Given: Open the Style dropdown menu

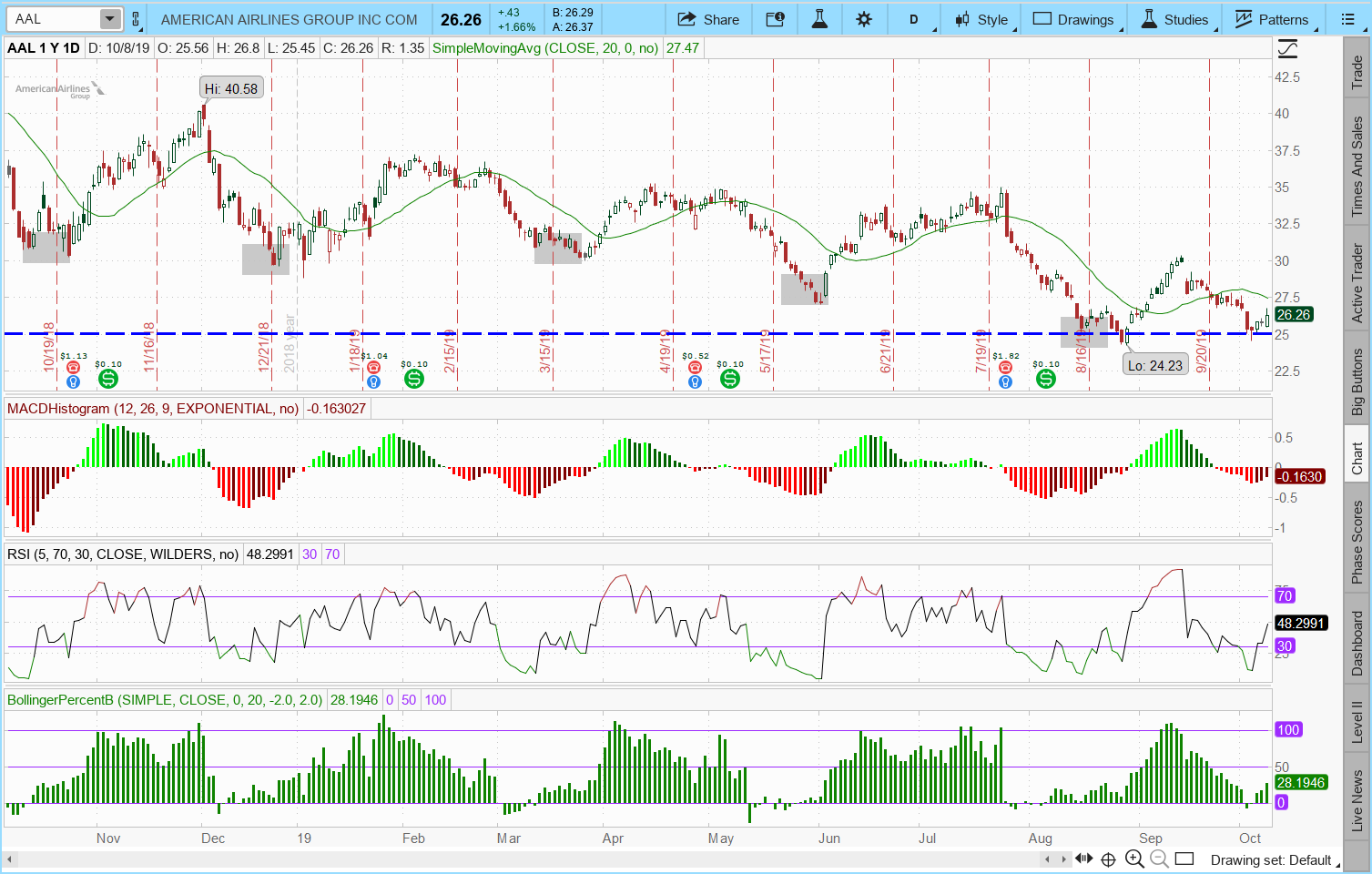Looking at the screenshot, I should [981, 19].
